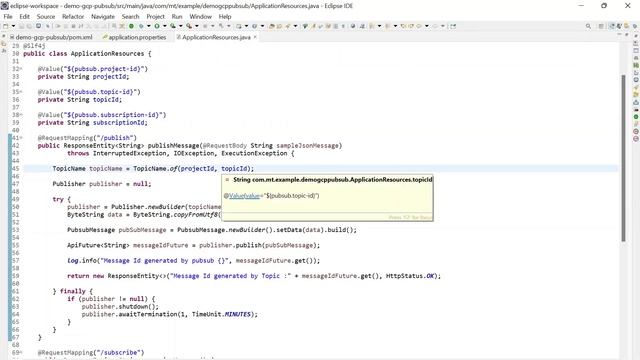Click messageIdFuture variable on line 55
The width and height of the screenshot is (640, 360).
[x=160, y=245]
